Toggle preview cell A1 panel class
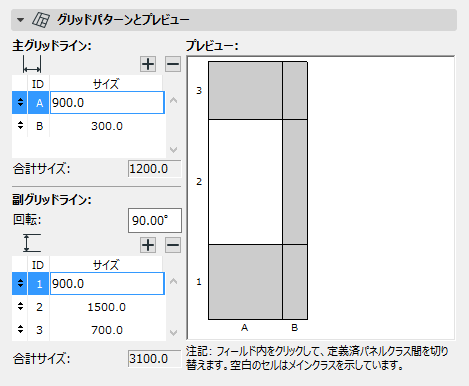 click(245, 282)
